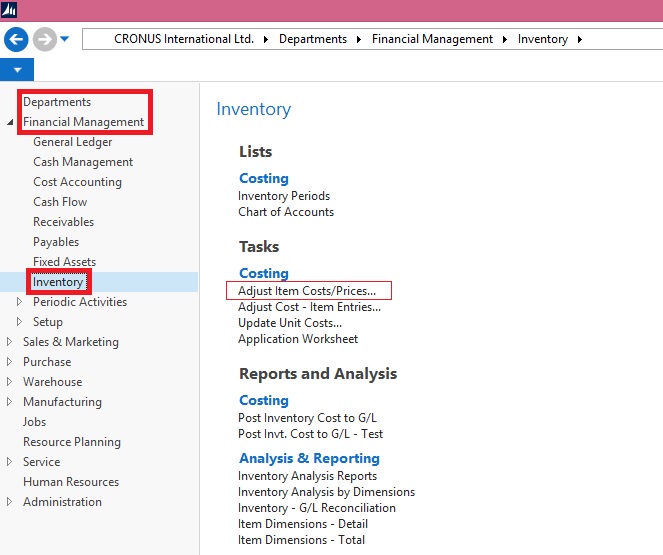
Task: Open the Inventory Periods list link
Action: tap(284, 196)
